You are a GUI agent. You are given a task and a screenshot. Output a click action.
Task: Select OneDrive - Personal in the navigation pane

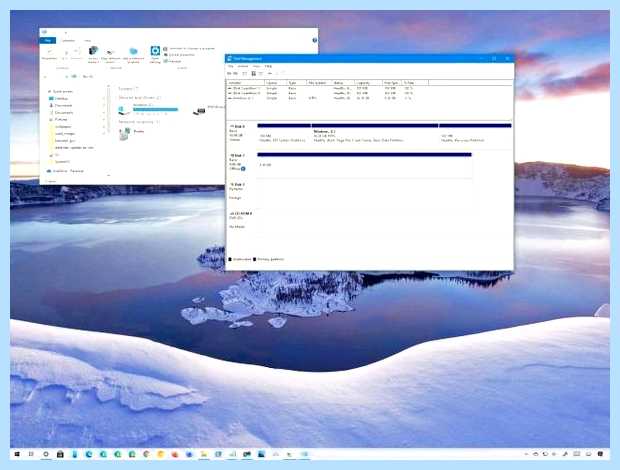click(x=66, y=171)
